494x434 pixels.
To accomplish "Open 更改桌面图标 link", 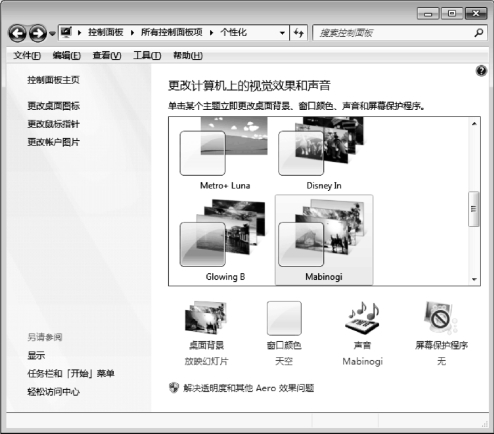I will (53, 106).
